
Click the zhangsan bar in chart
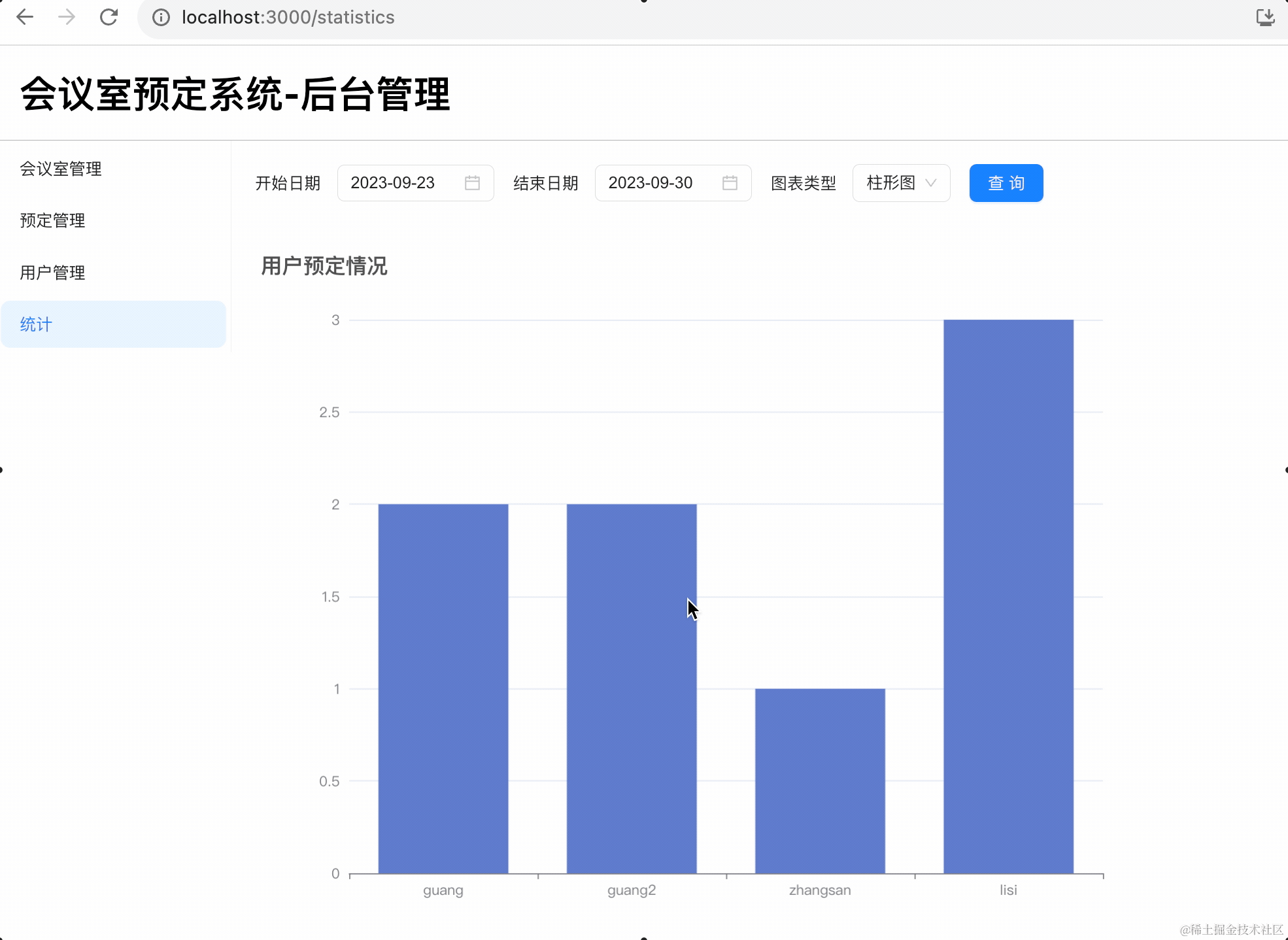coord(820,781)
